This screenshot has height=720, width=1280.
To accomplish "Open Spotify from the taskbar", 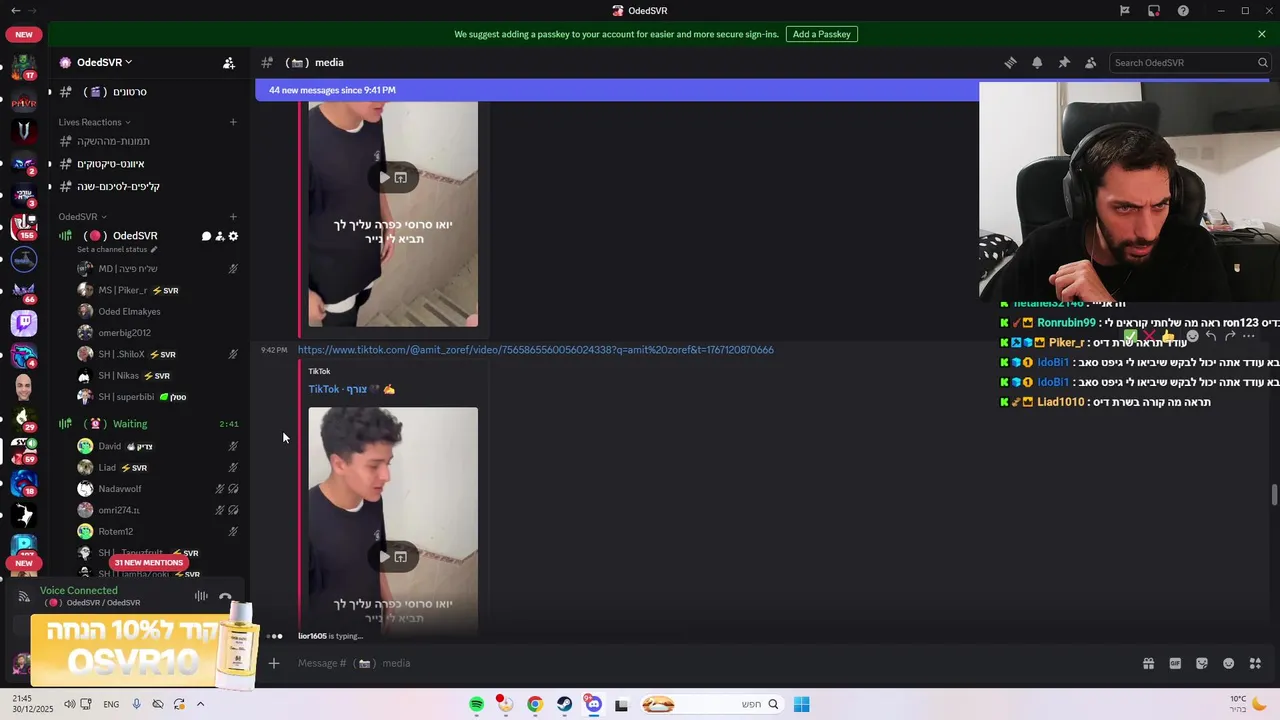I will pos(477,704).
